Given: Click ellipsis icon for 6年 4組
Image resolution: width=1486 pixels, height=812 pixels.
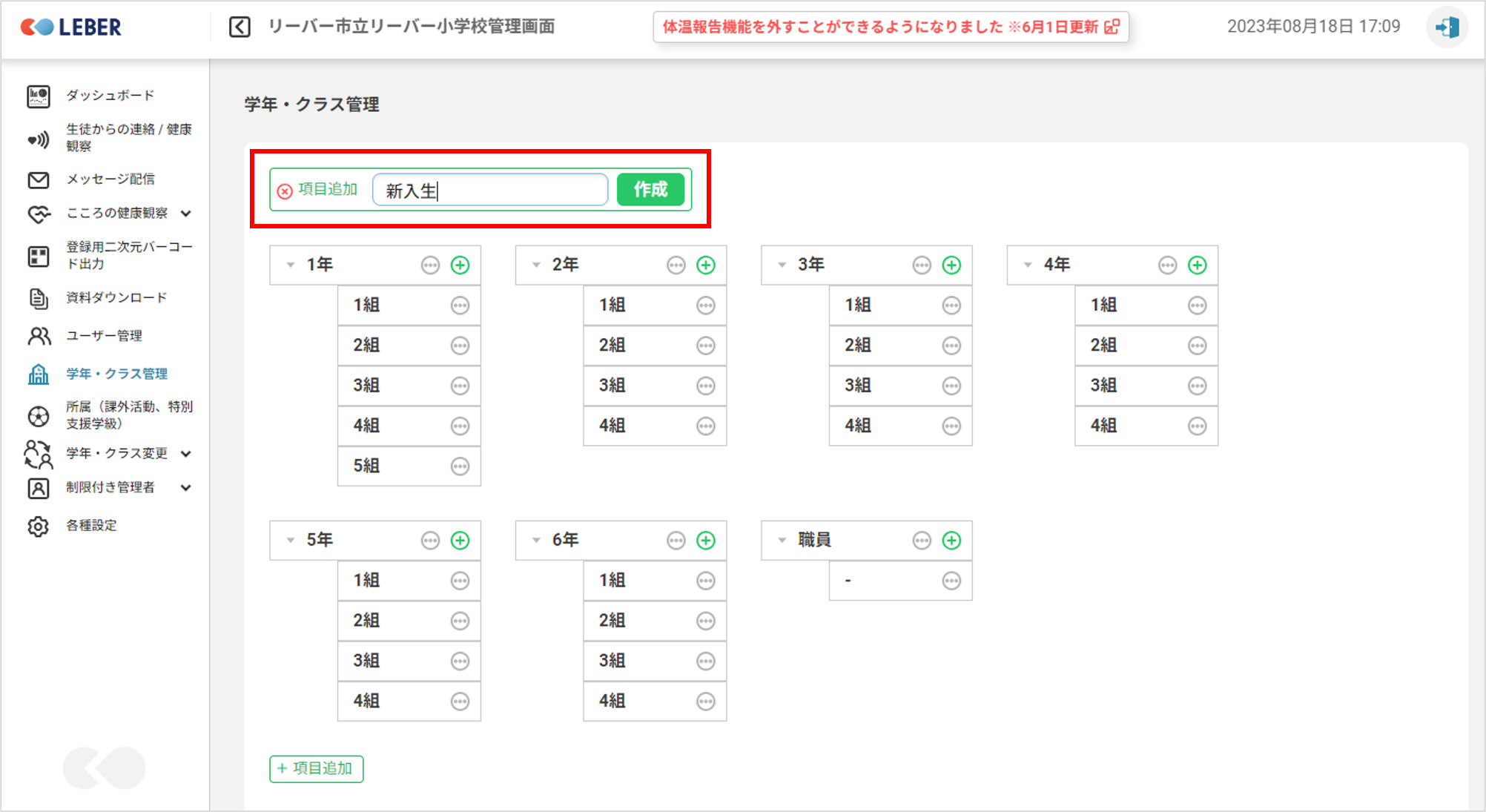Looking at the screenshot, I should tap(705, 701).
